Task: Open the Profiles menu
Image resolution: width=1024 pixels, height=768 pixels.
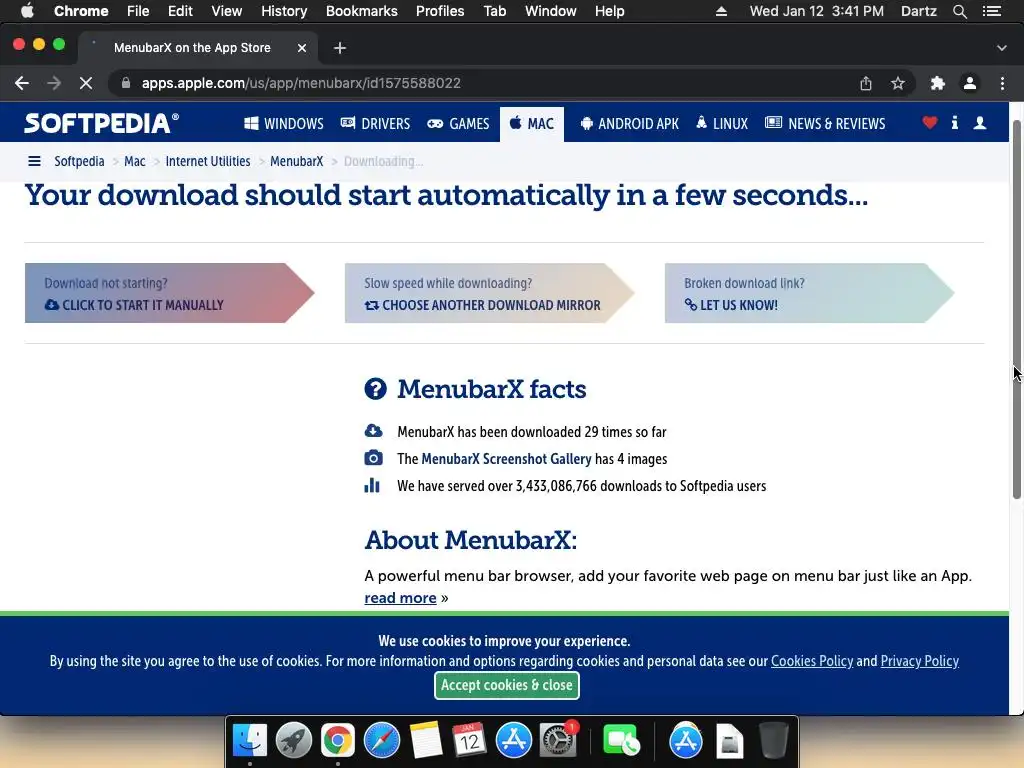Action: [x=440, y=11]
